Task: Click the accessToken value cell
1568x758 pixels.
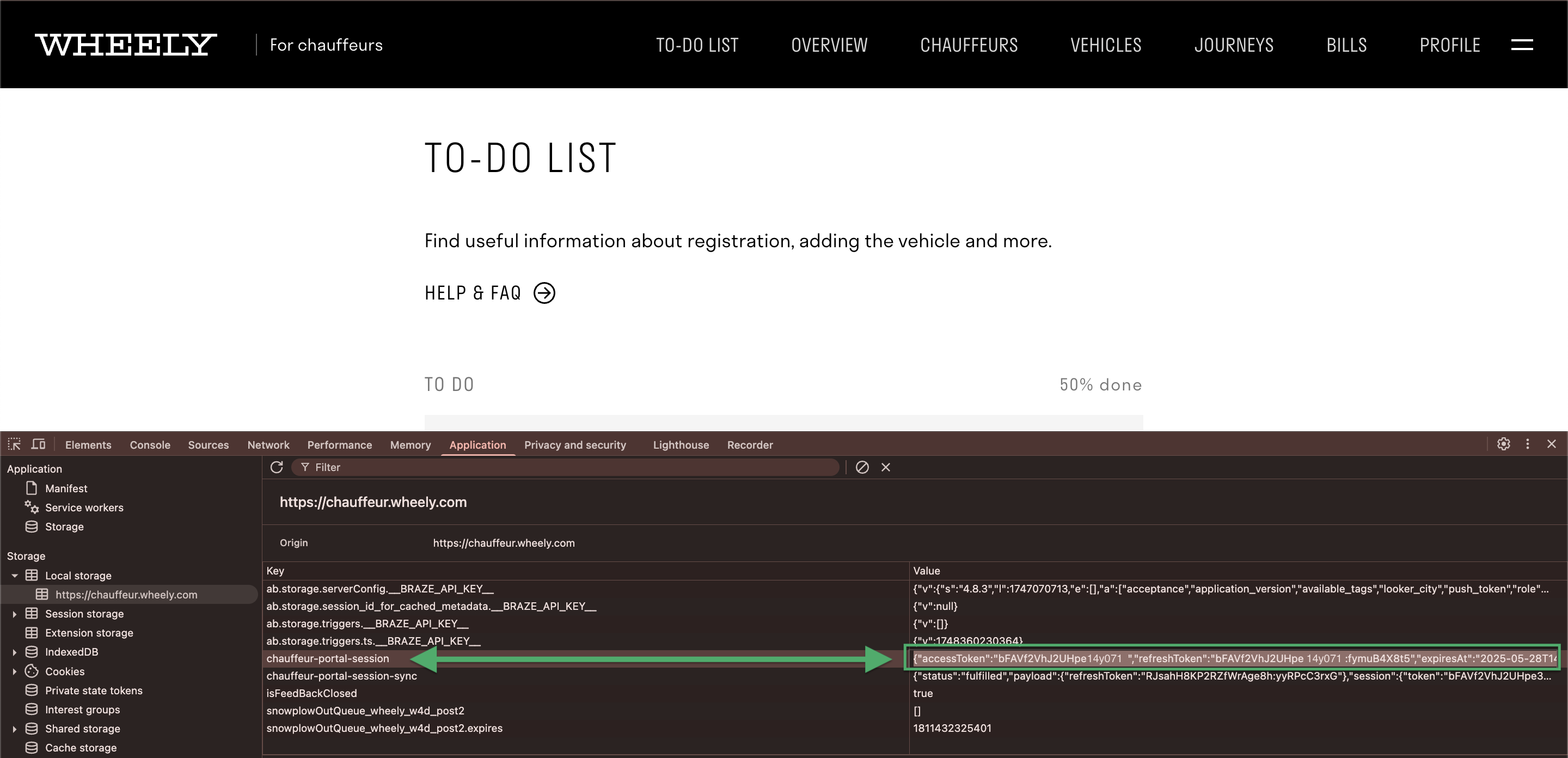Action: 1234,658
